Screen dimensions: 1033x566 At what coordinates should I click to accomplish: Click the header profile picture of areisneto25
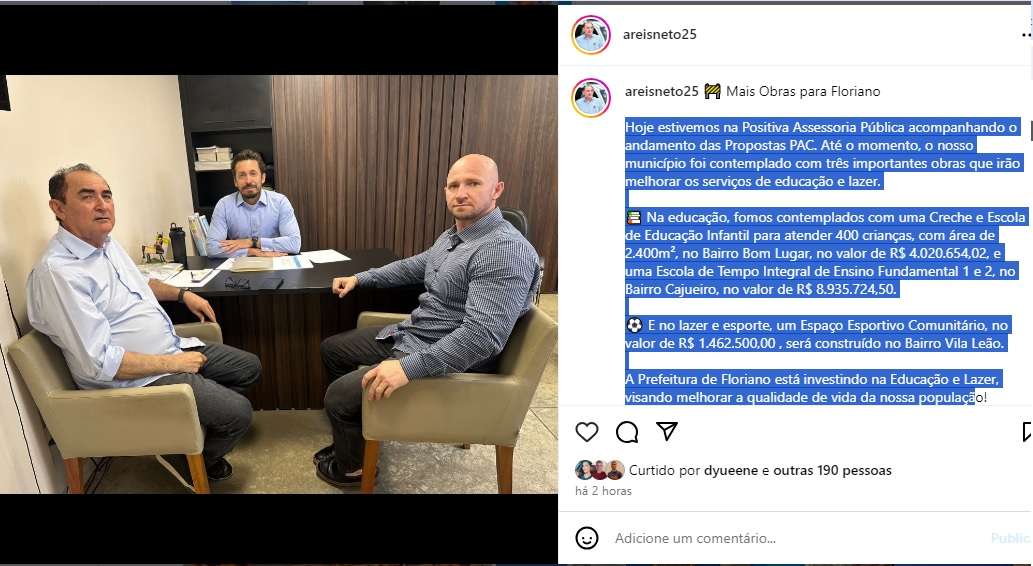pos(590,34)
